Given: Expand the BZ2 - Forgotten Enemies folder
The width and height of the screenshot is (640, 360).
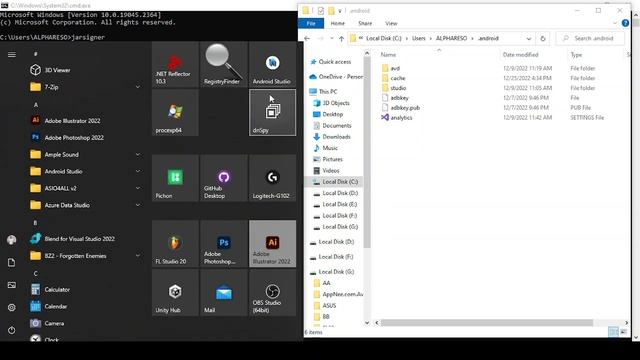Looking at the screenshot, I should (86, 256).
